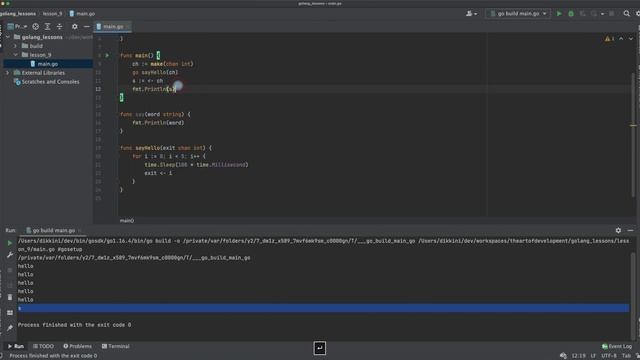
Task: Open the Event Log
Action: [x=617, y=346]
